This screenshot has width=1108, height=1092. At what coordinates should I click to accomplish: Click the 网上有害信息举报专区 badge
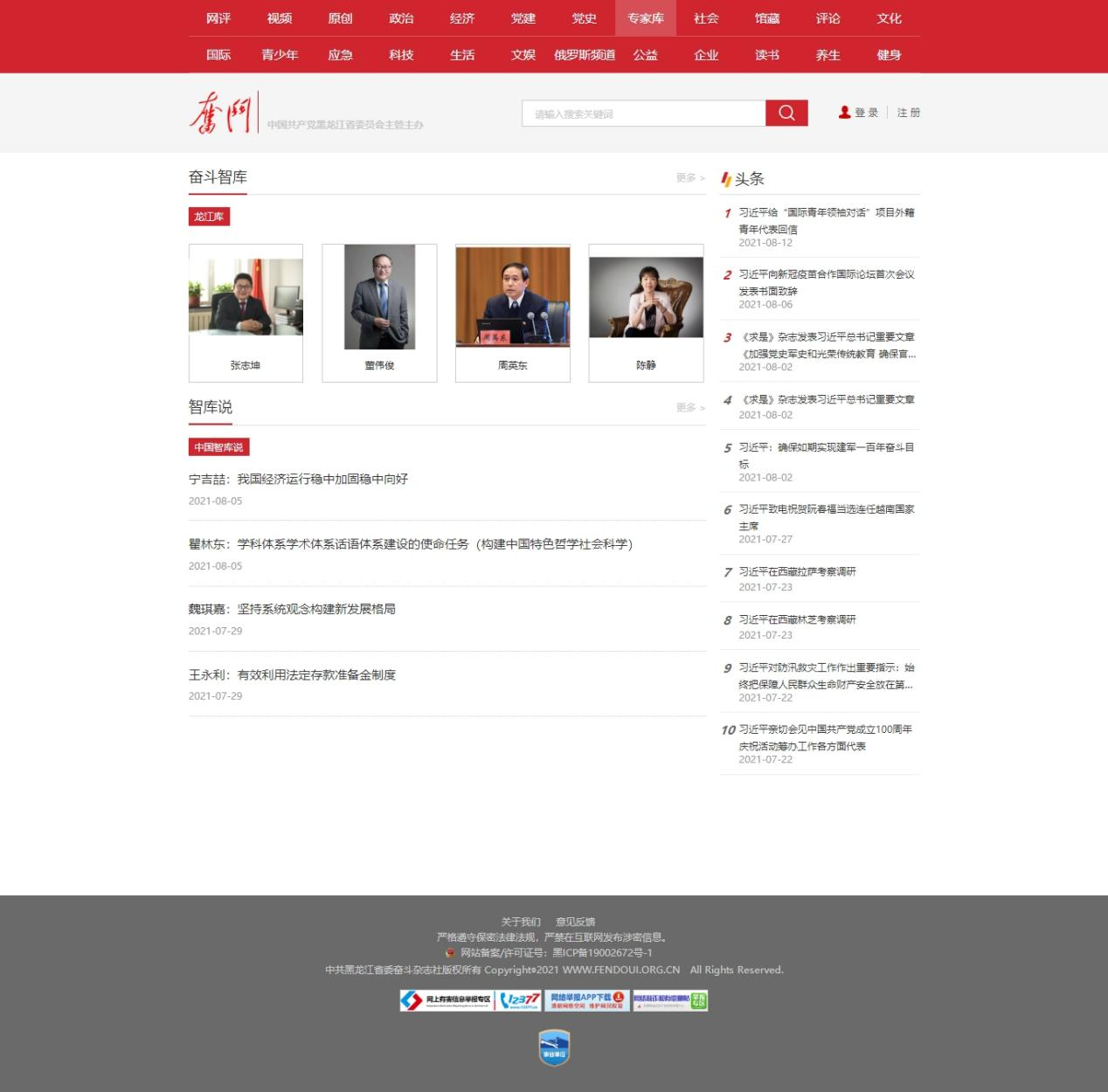tap(447, 1000)
